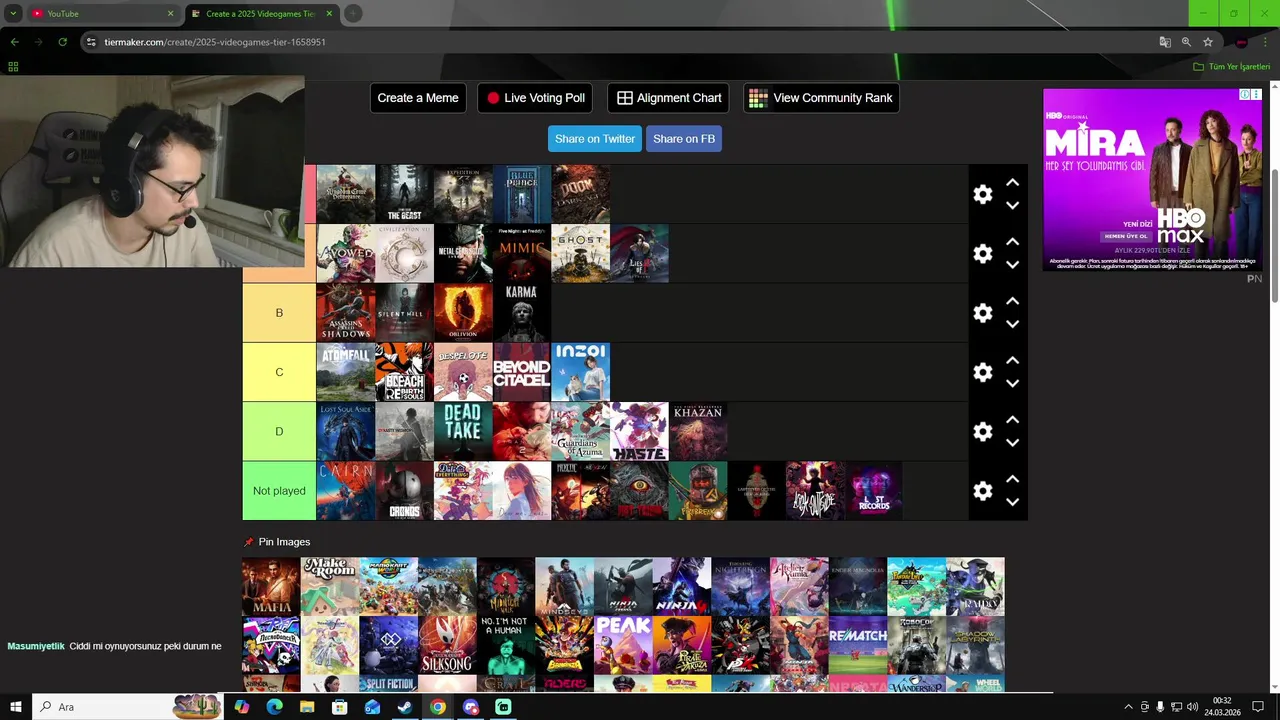Share tier list on FB
Screen dimensions: 1280x720
click(684, 139)
